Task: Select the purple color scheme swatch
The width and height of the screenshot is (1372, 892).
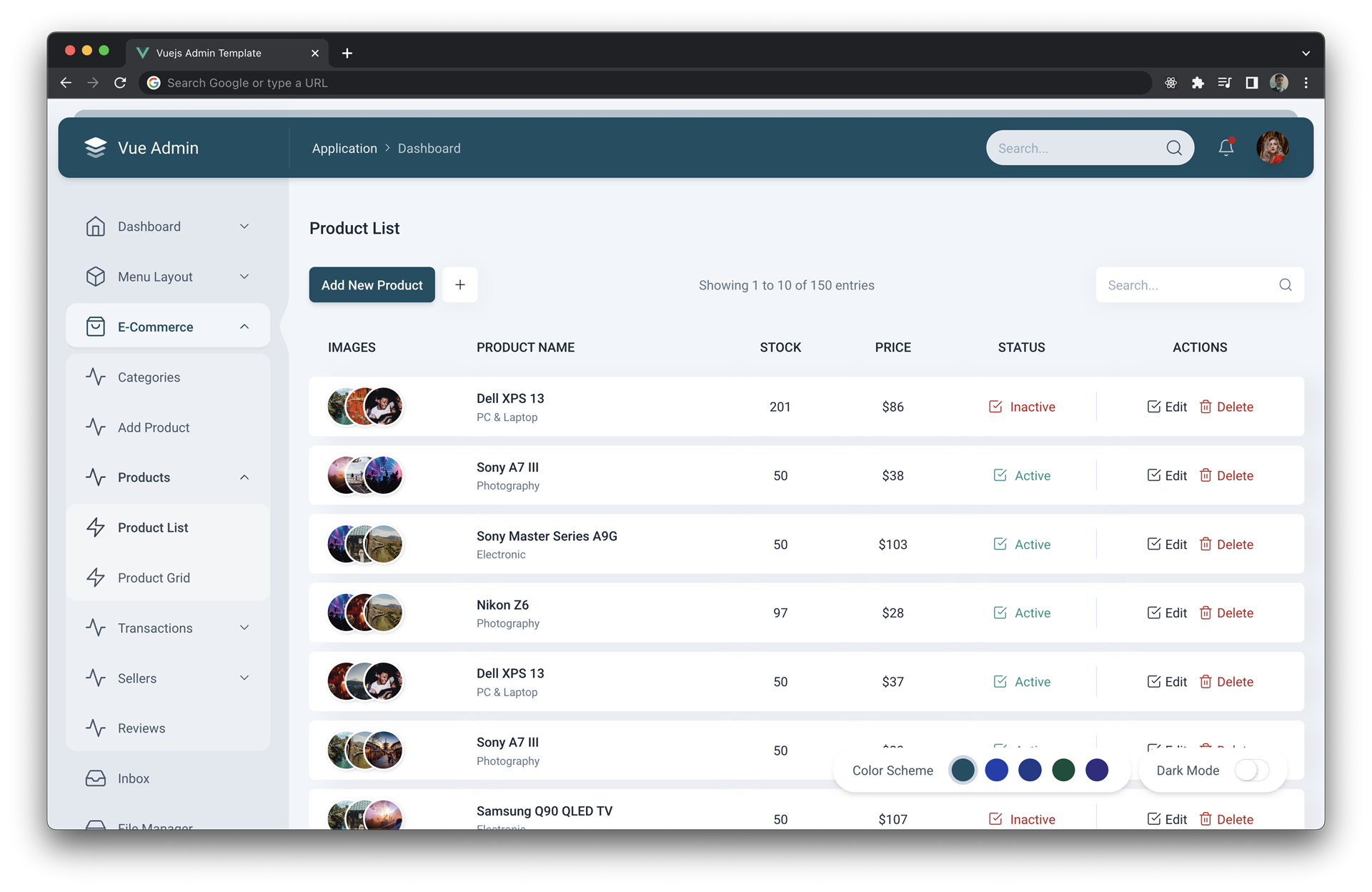Action: (1097, 770)
